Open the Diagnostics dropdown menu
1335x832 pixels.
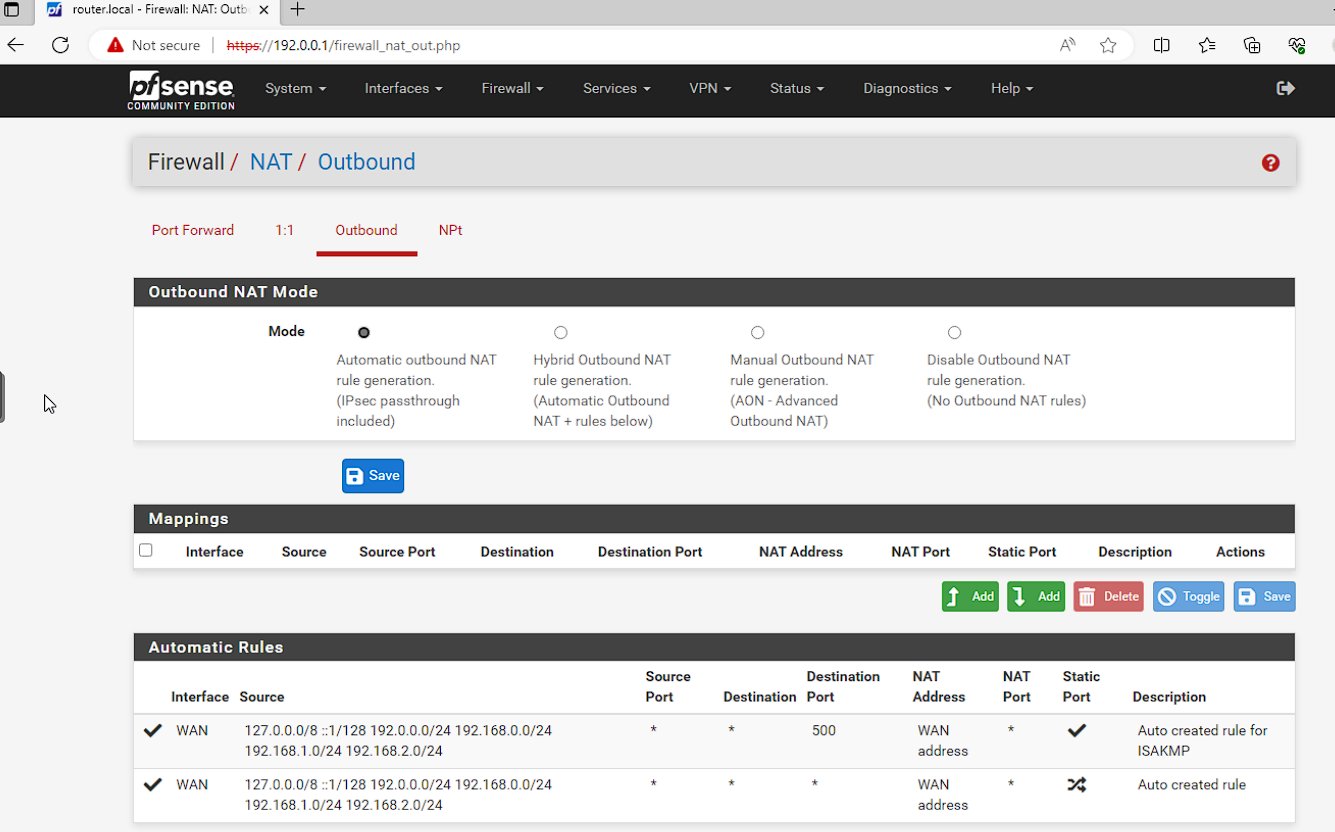click(907, 88)
